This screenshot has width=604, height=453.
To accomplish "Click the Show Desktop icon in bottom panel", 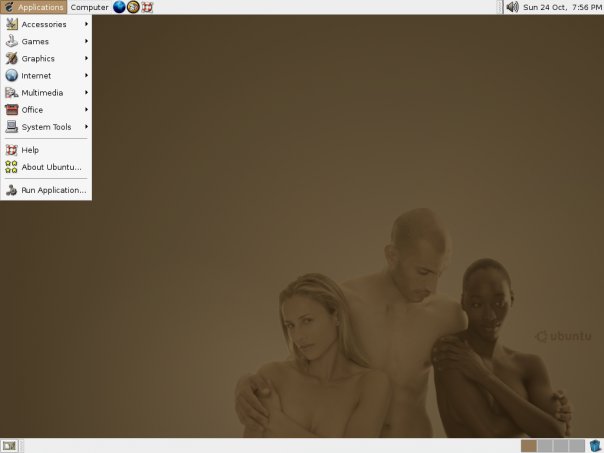I will click(9, 445).
